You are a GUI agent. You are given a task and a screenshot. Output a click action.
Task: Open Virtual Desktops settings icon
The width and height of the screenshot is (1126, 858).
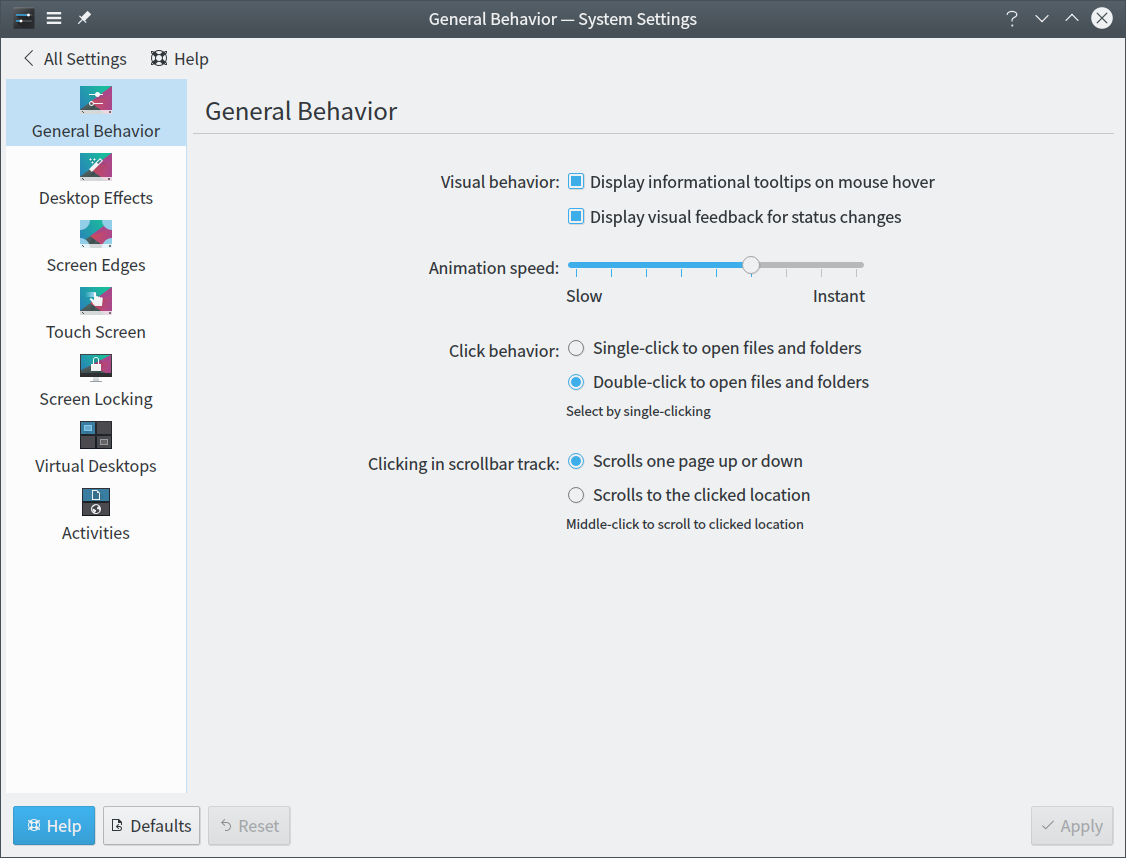(x=95, y=434)
